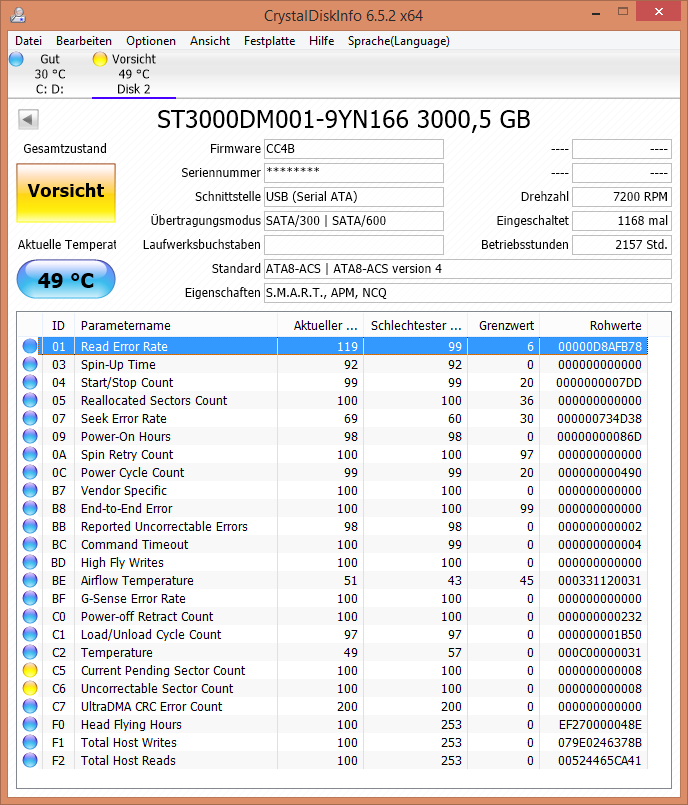Open the Ansicht menu
Image resolution: width=688 pixels, height=805 pixels.
click(x=210, y=41)
